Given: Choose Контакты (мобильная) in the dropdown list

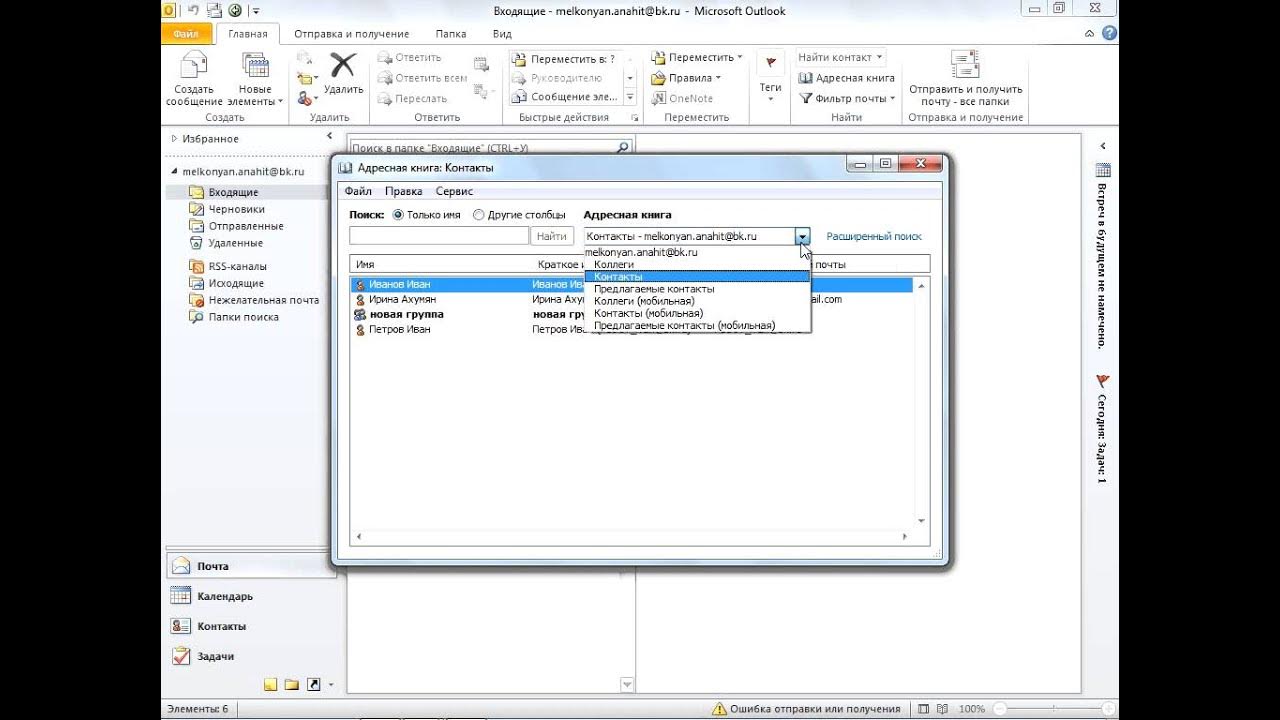Looking at the screenshot, I should click(x=697, y=313).
